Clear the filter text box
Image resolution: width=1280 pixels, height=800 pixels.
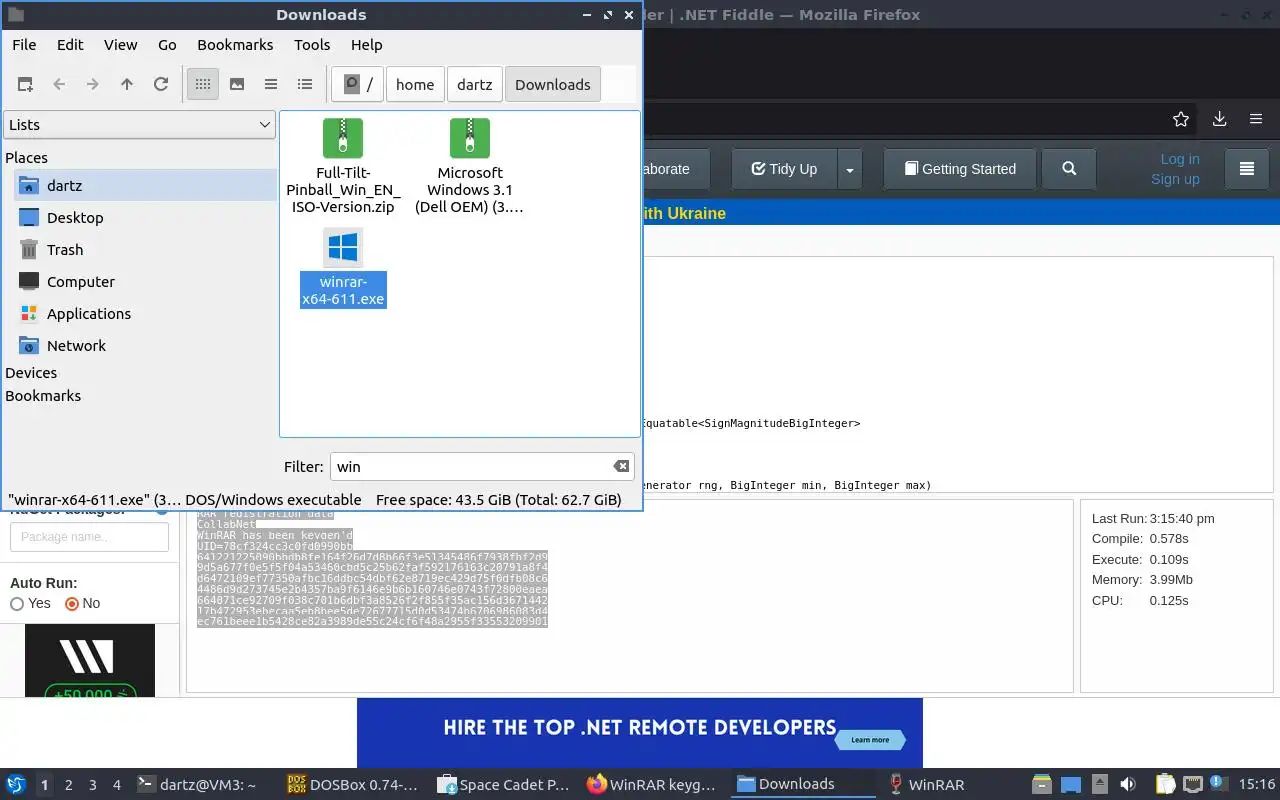coord(621,467)
